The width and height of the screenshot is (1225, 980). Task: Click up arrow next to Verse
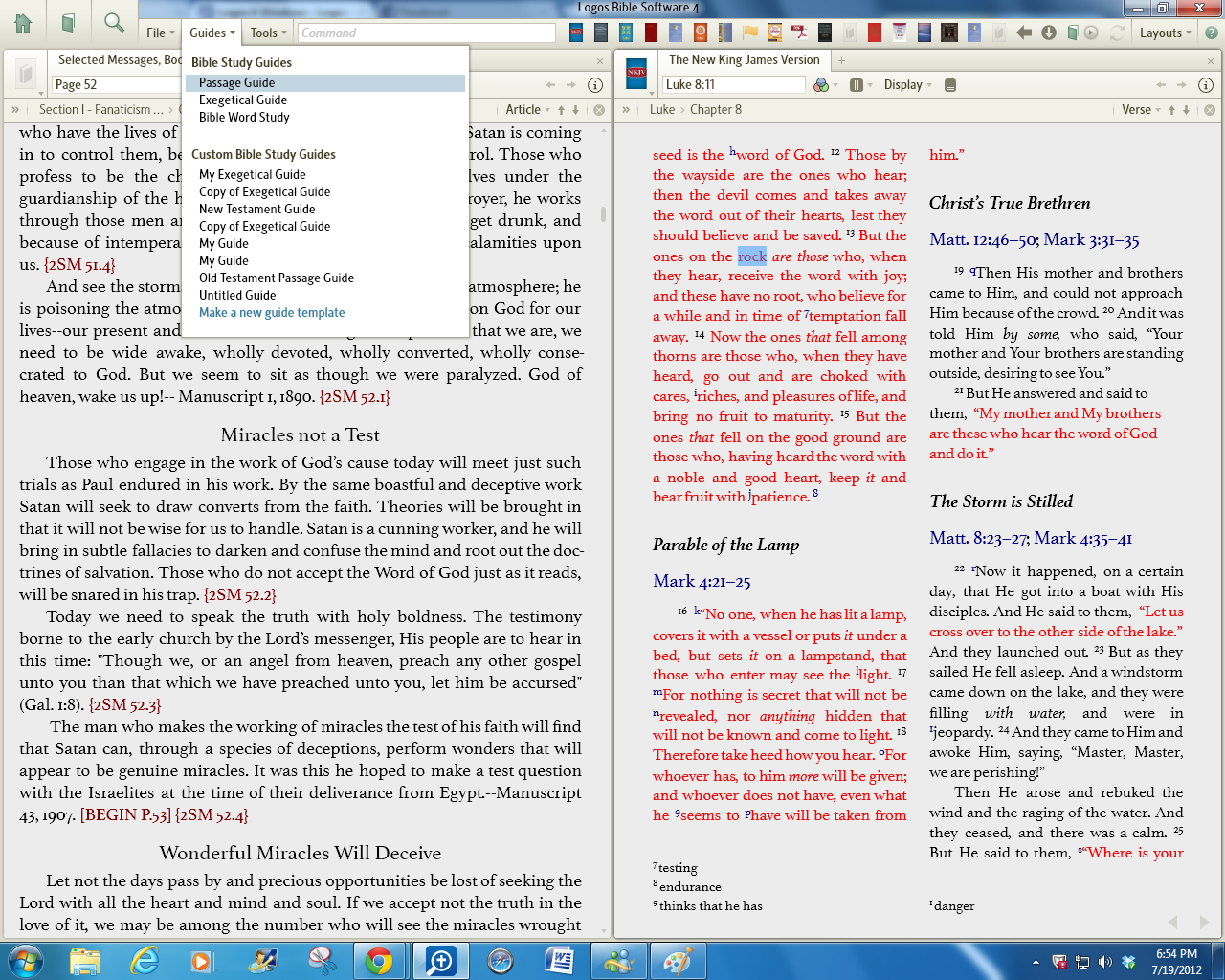pos(1172,110)
